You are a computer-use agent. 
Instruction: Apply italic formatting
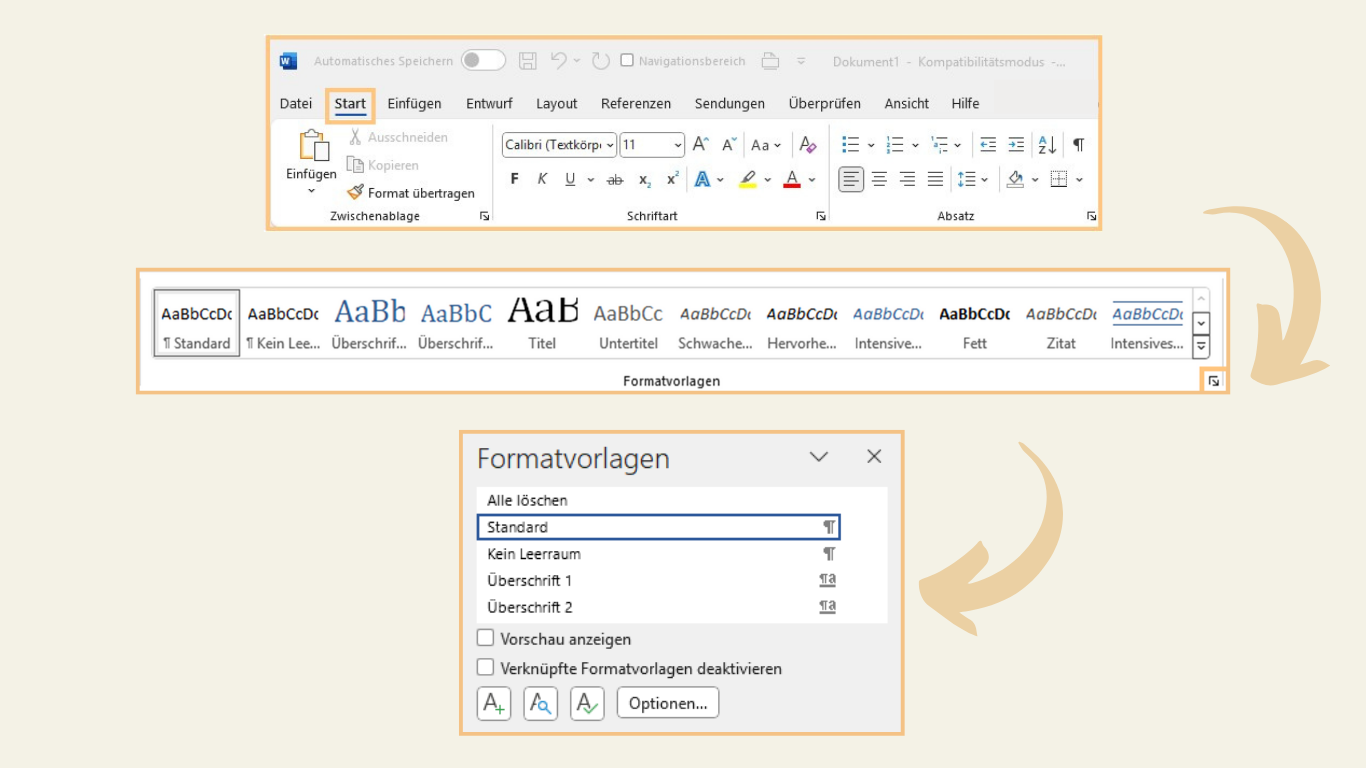(541, 179)
